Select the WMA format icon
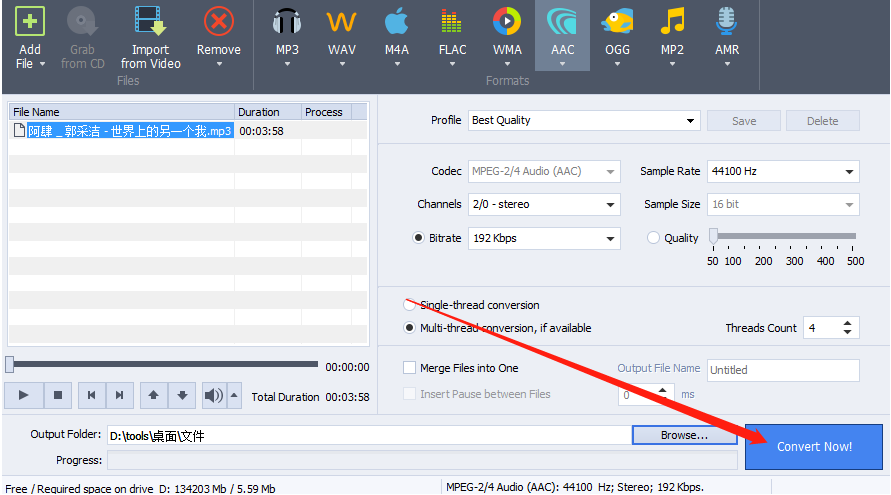The height and width of the screenshot is (495, 891). coord(507,22)
